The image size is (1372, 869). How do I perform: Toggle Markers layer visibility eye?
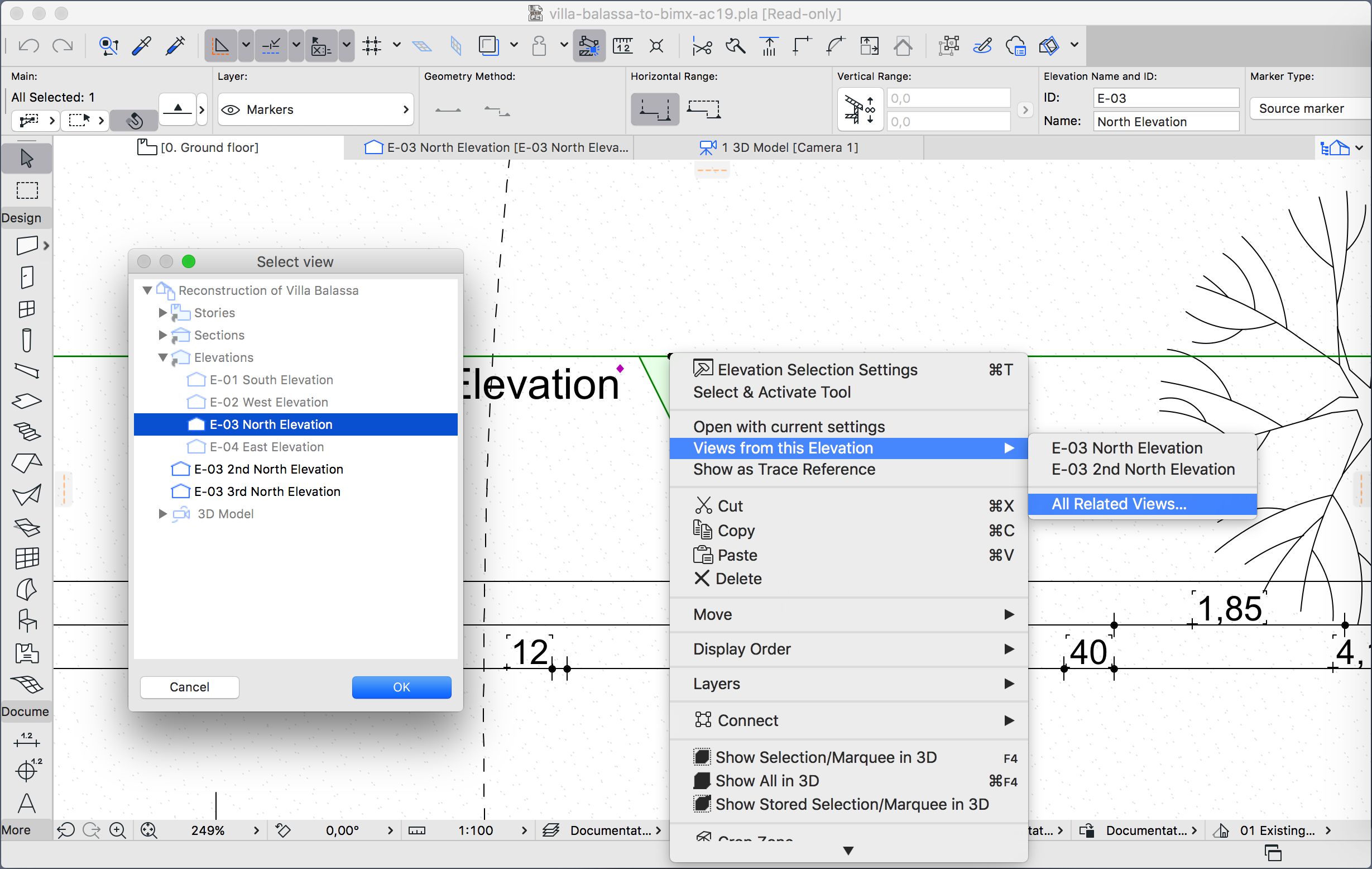(230, 109)
